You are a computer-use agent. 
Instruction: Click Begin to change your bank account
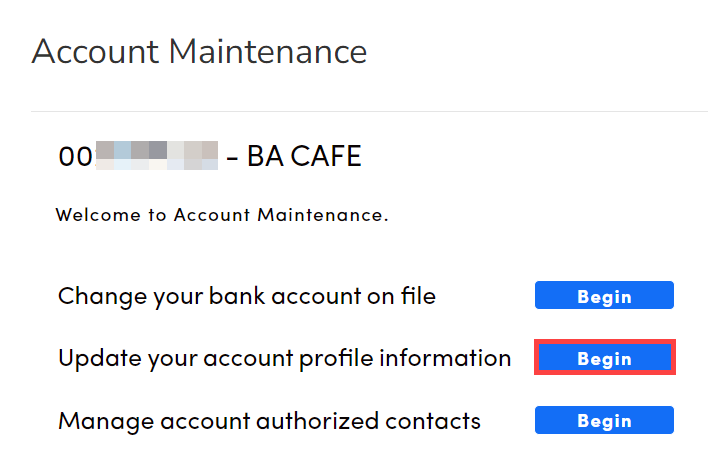(604, 296)
